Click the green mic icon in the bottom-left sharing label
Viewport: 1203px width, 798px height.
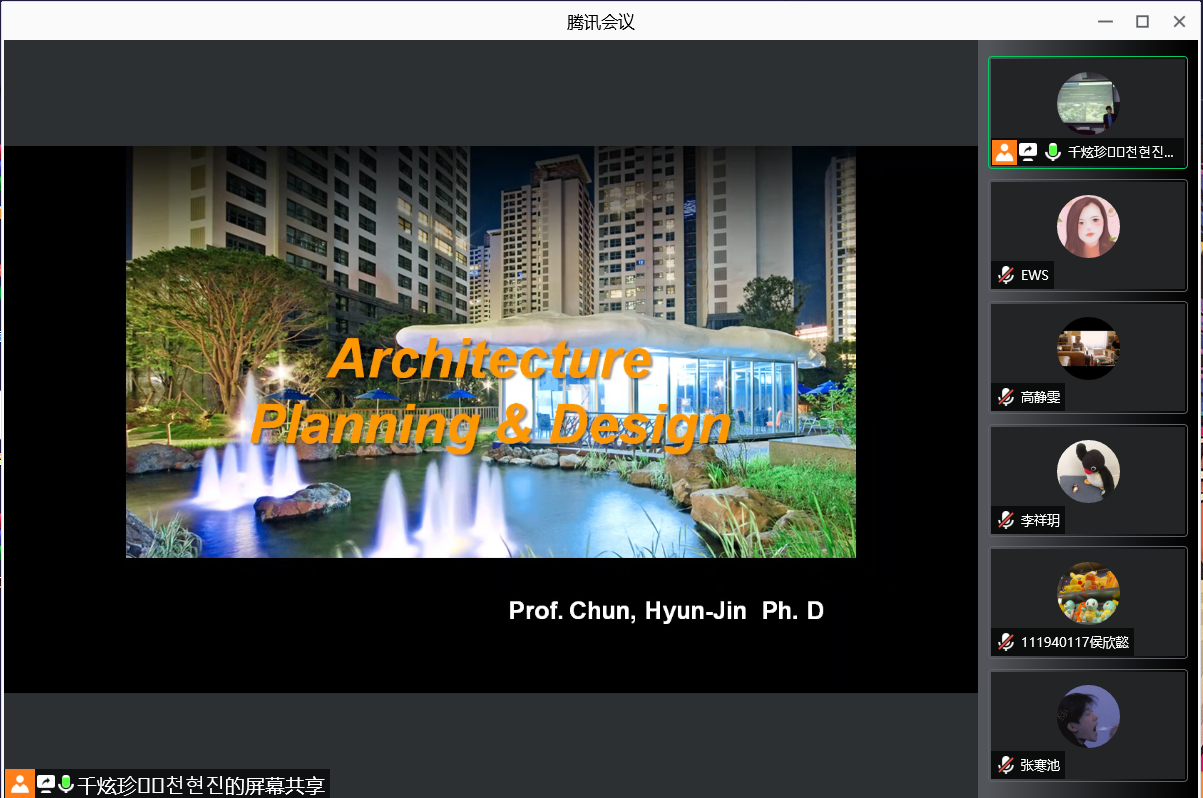[x=66, y=784]
